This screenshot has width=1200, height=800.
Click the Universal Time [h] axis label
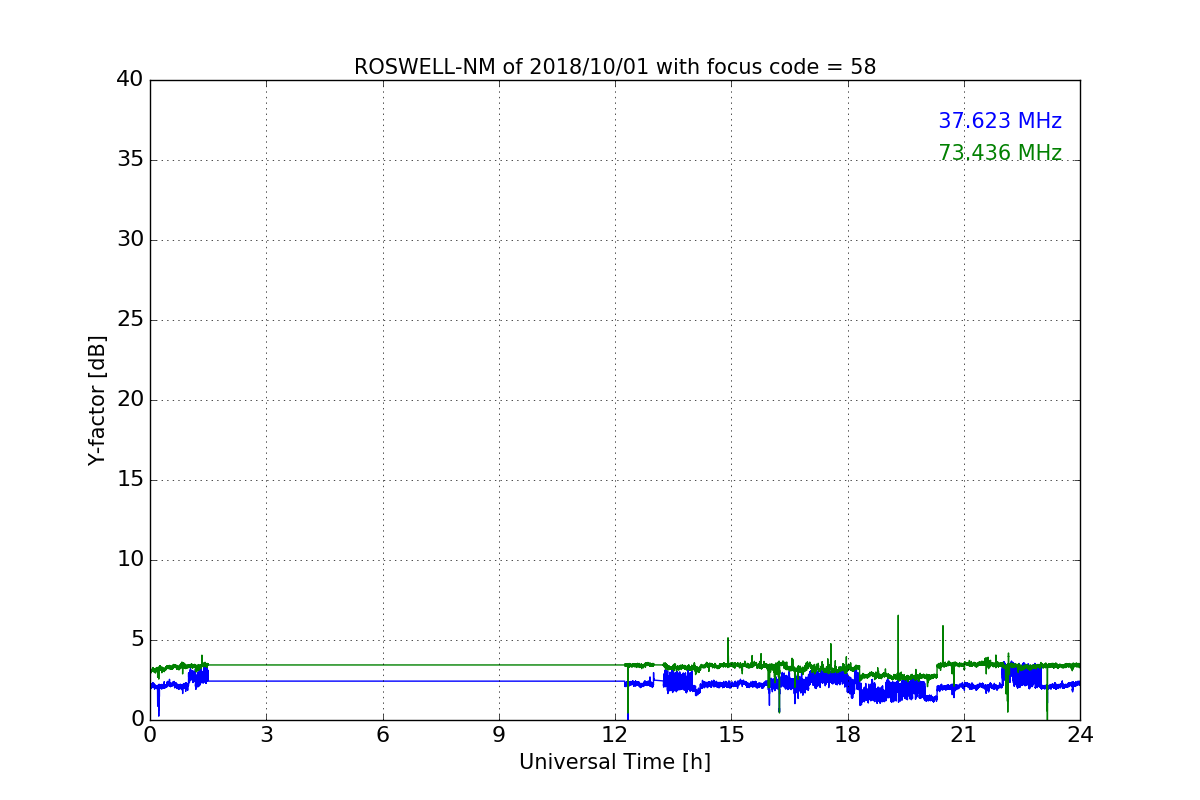point(615,762)
